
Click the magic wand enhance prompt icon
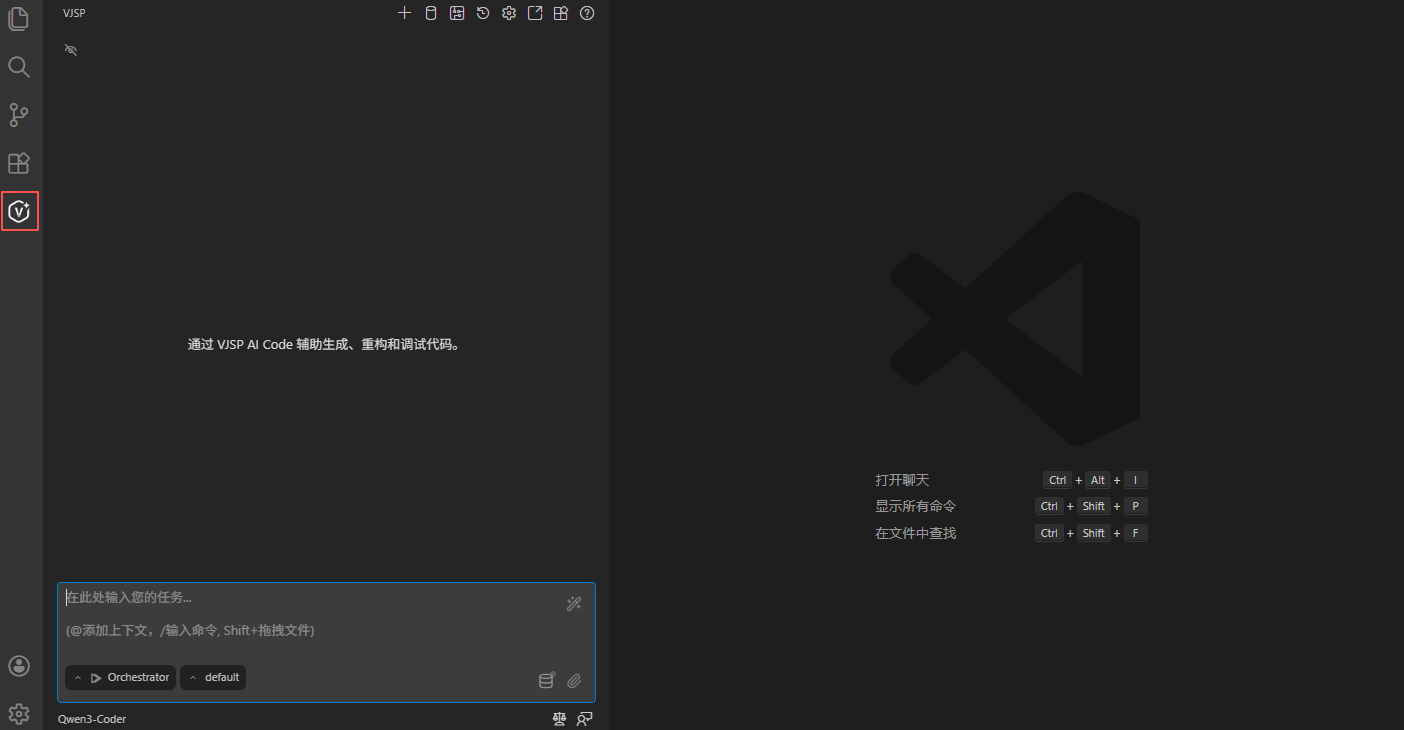(574, 603)
